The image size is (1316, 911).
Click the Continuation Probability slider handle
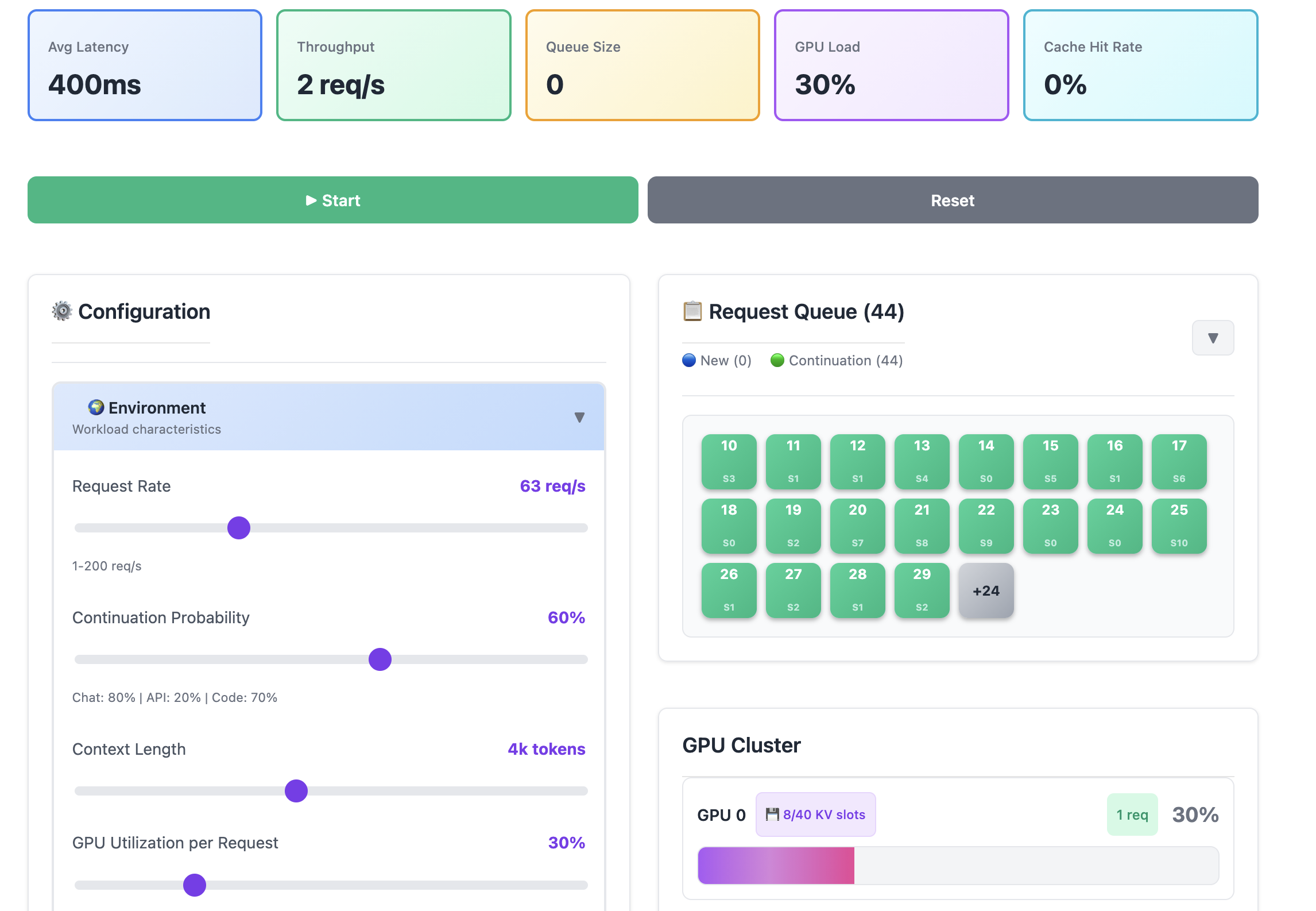(x=380, y=659)
